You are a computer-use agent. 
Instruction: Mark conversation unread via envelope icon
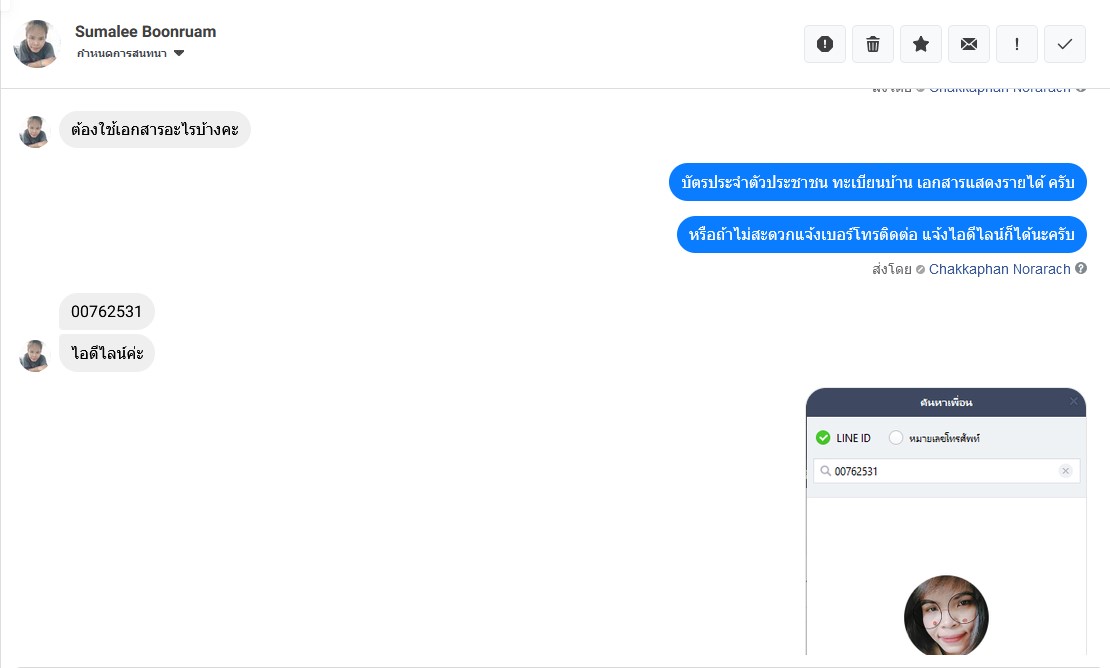point(969,44)
